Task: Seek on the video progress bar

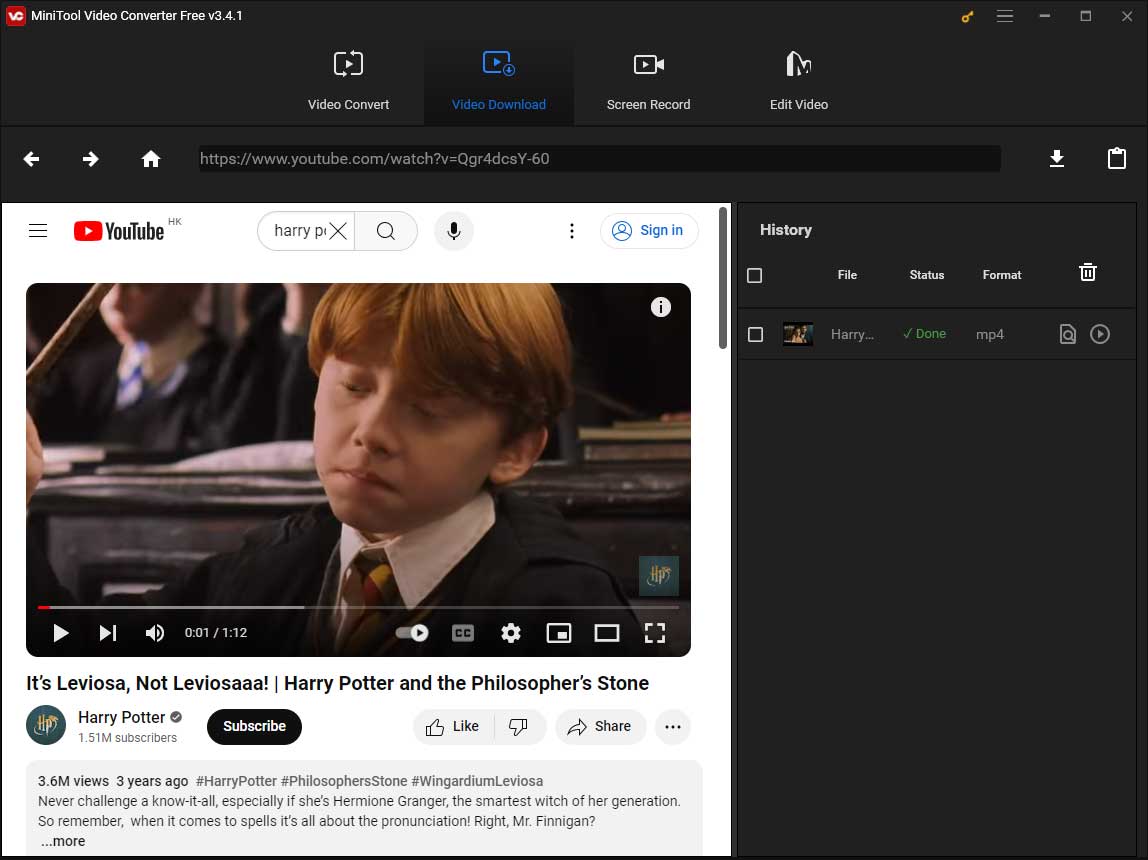Action: click(x=359, y=607)
